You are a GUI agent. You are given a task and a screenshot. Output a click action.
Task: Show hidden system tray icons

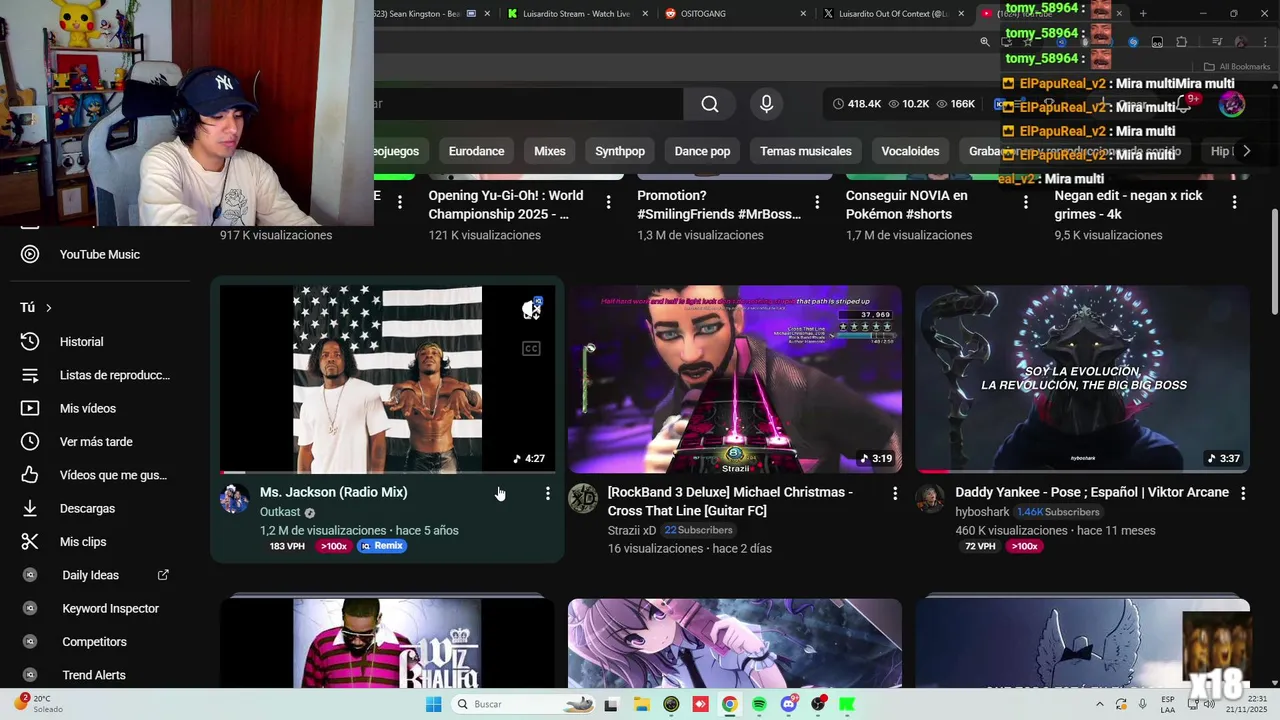click(x=1100, y=704)
